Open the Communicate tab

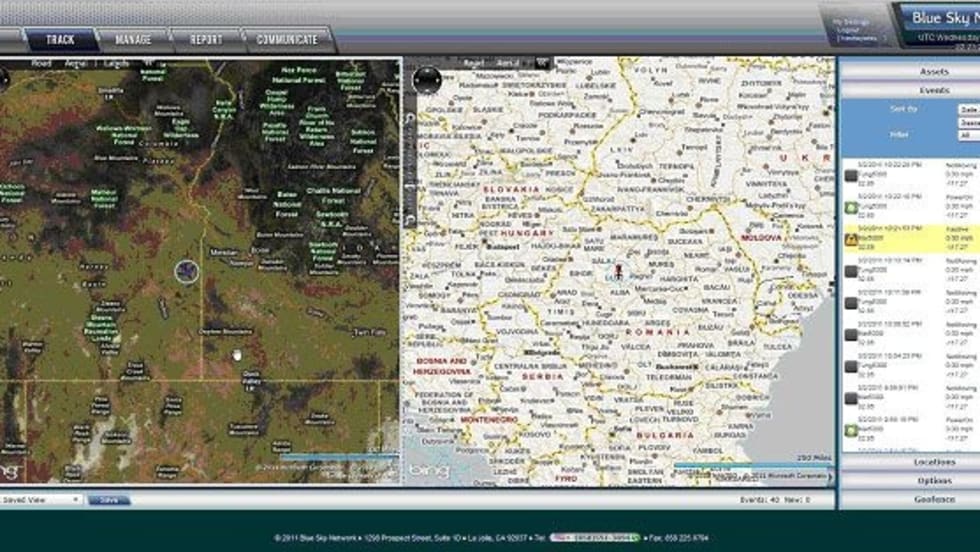click(287, 39)
